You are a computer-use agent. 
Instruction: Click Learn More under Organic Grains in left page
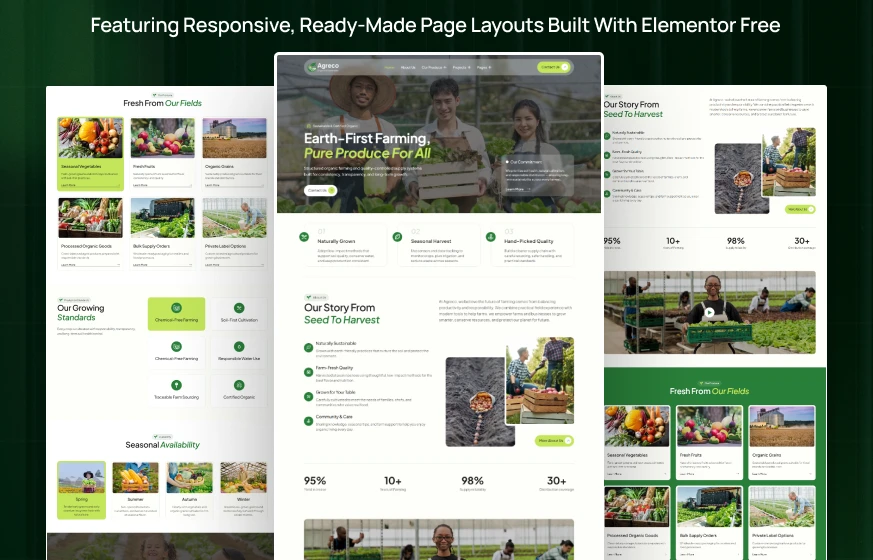(x=234, y=185)
